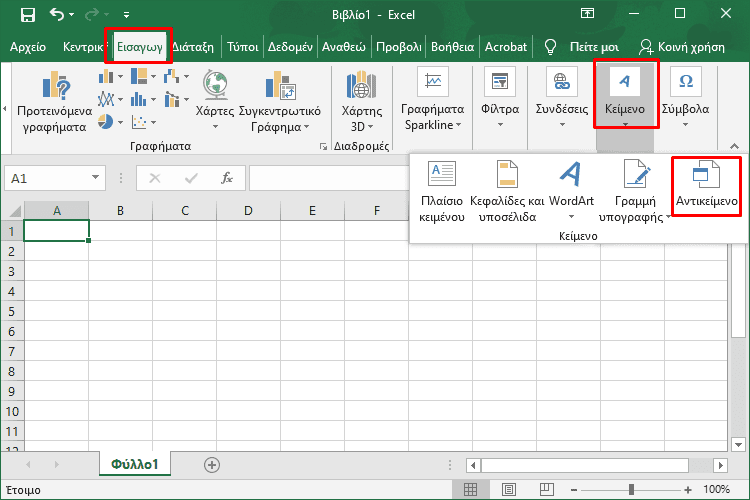Open the Acrobat tab
750x500 pixels.
pos(506,47)
